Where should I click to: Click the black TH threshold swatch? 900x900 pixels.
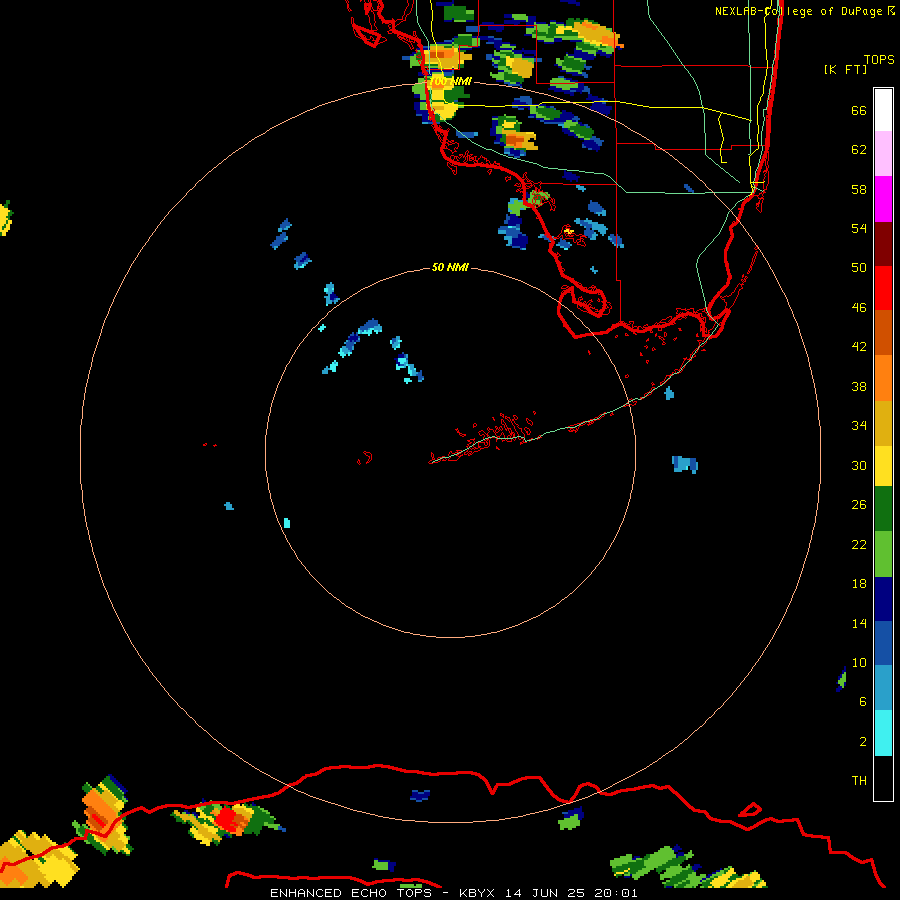(x=883, y=778)
